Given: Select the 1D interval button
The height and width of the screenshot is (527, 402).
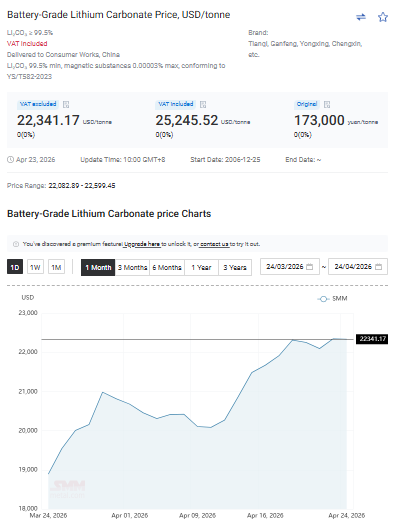Looking at the screenshot, I should (15, 268).
